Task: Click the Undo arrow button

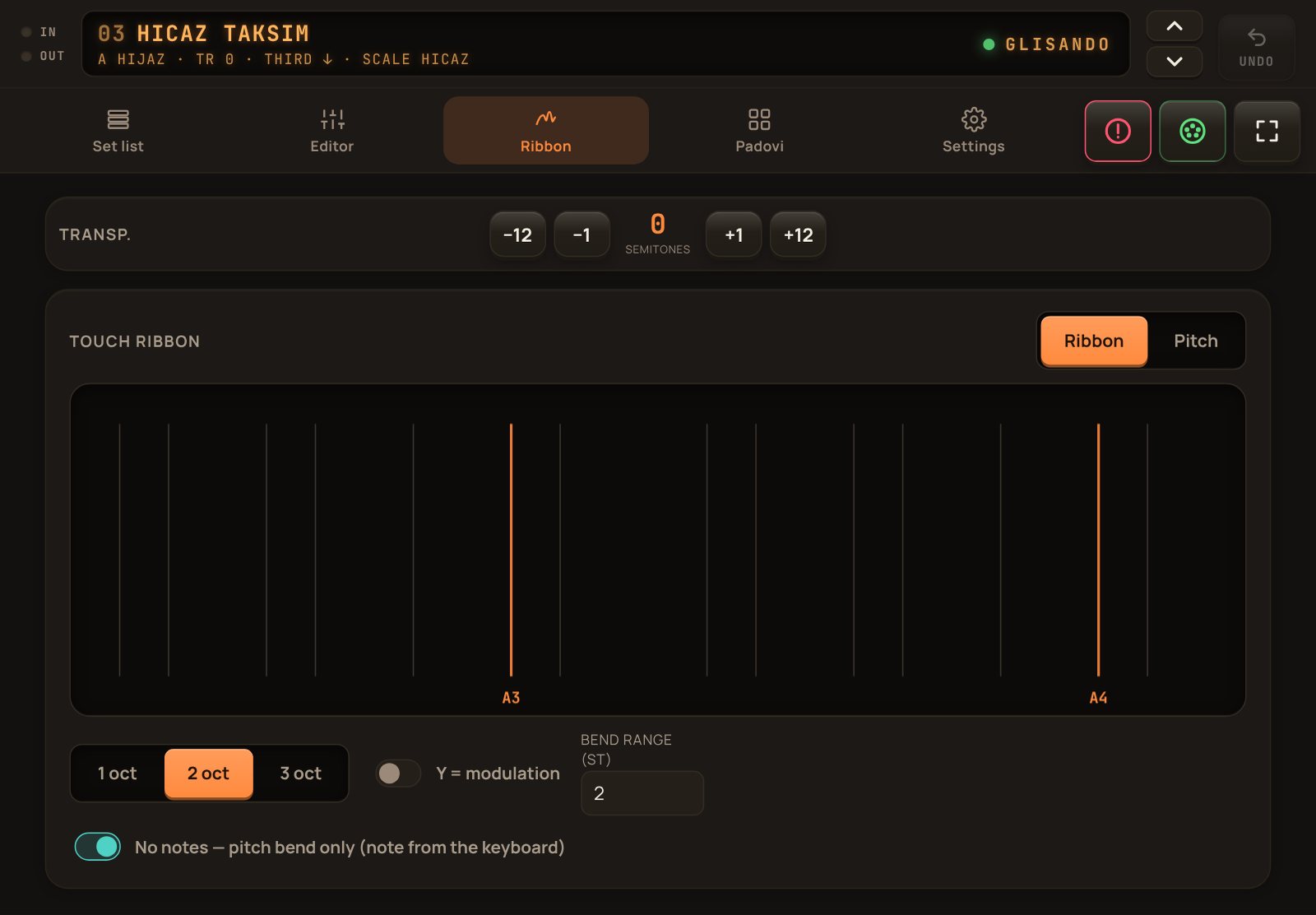Action: click(x=1256, y=47)
